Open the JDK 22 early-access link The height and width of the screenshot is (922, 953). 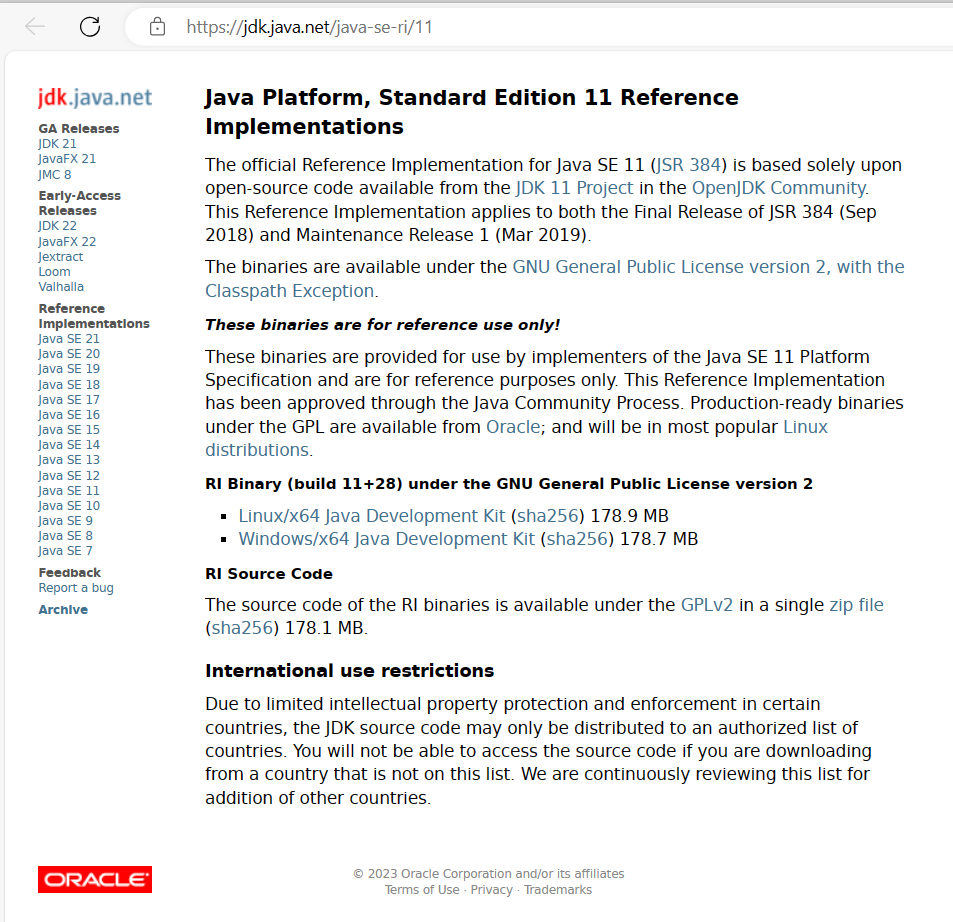[x=57, y=225]
